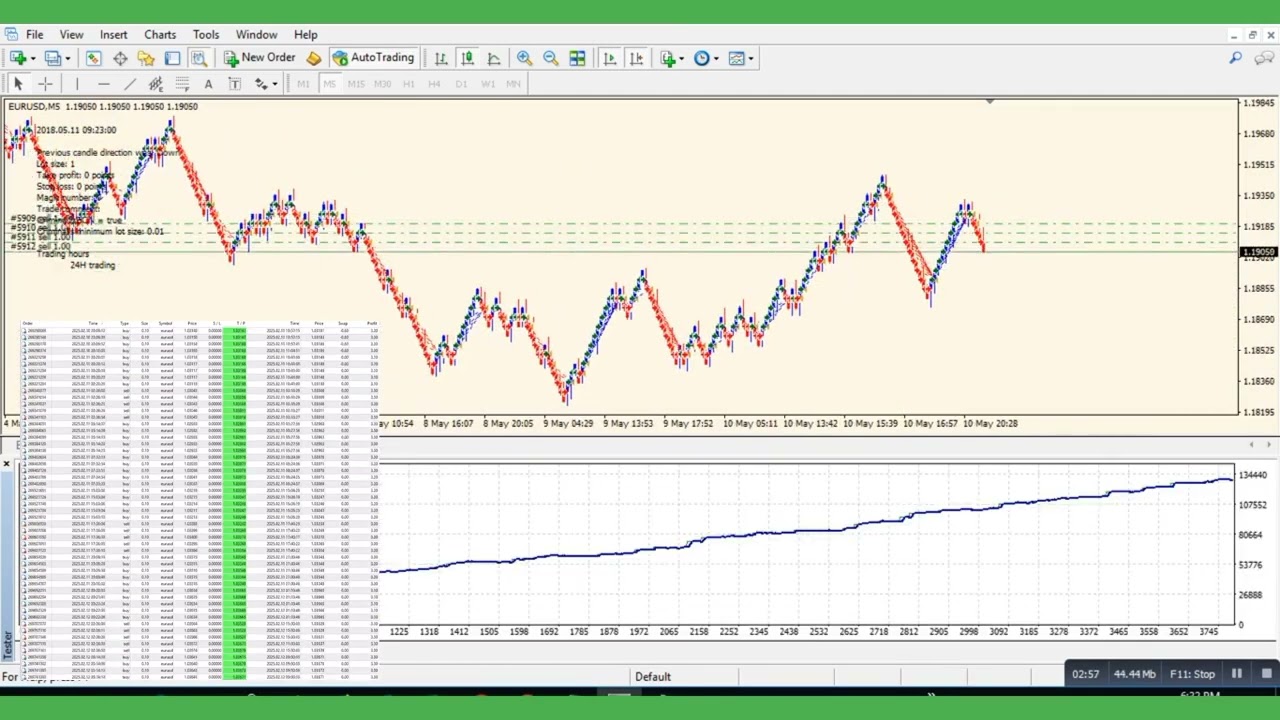Image resolution: width=1280 pixels, height=720 pixels.
Task: Expand the Templates dropdown arrow
Action: (751, 58)
